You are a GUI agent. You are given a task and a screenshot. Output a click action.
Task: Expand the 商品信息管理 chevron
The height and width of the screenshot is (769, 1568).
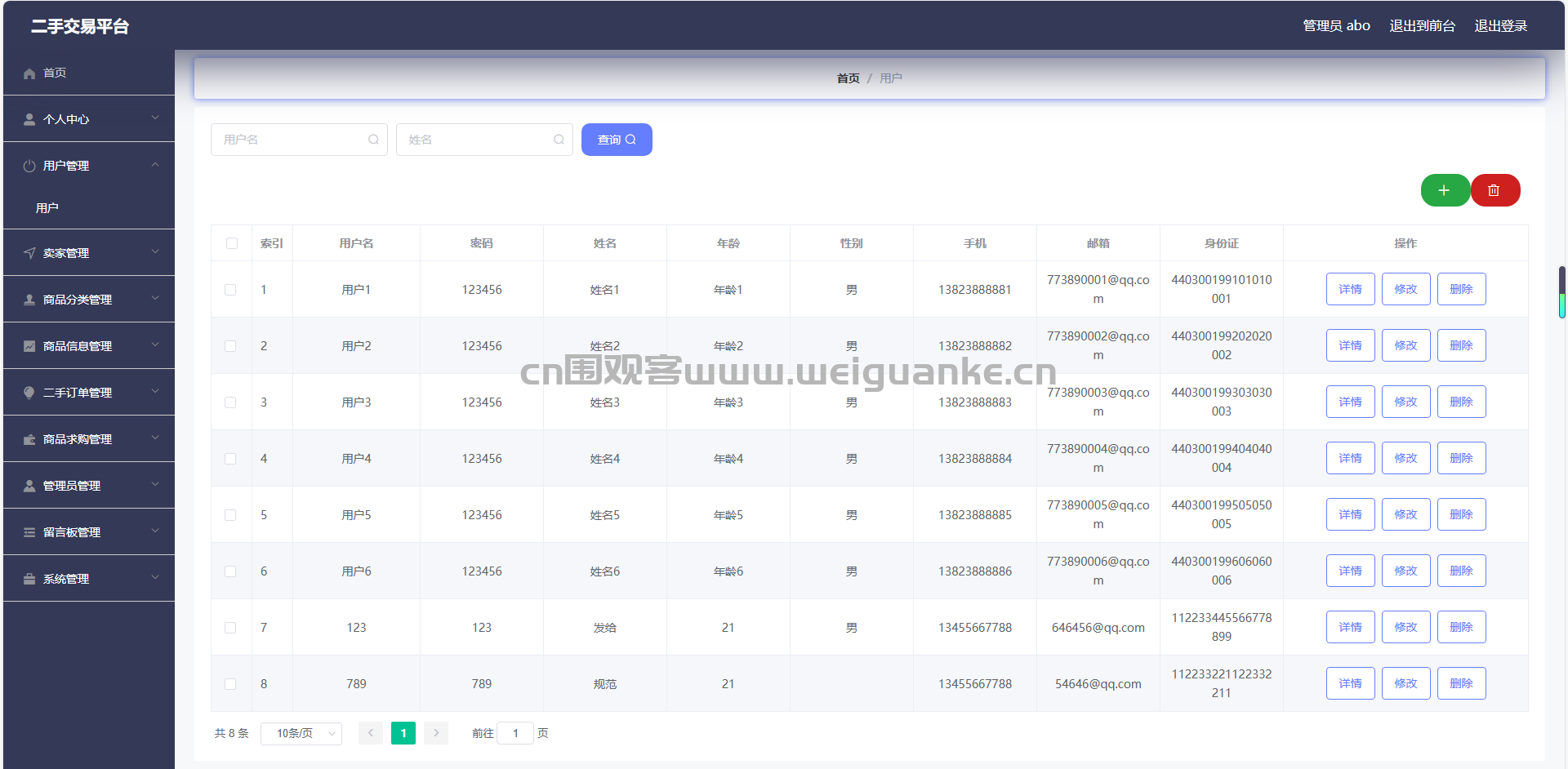(155, 345)
